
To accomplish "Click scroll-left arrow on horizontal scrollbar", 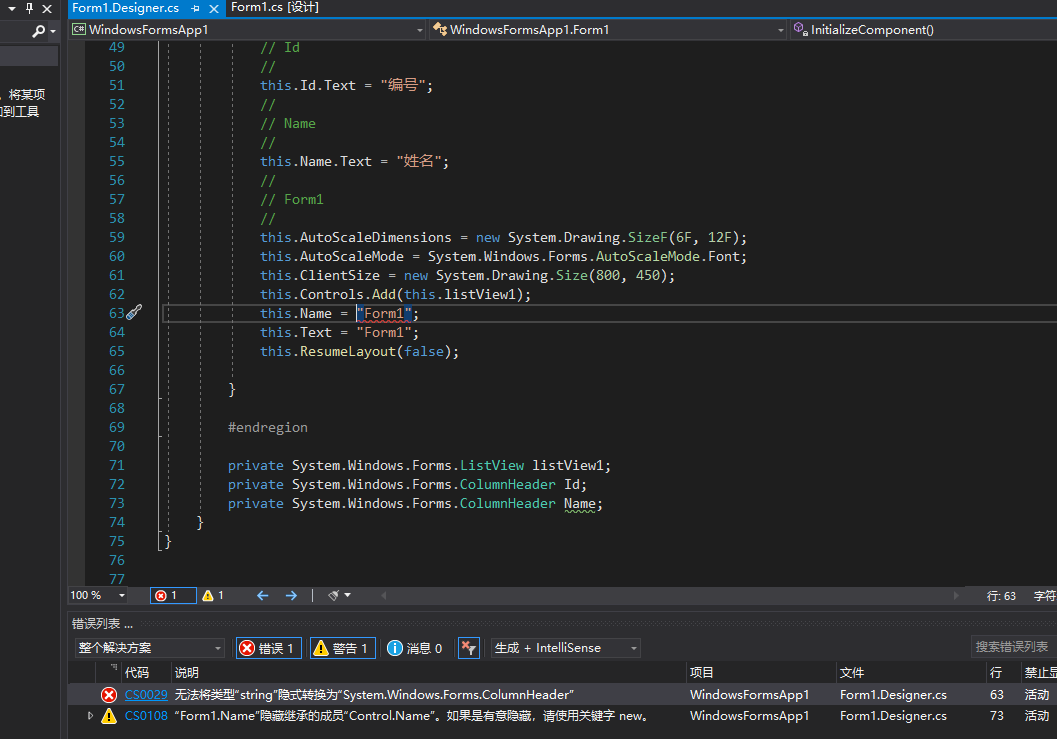I will point(384,595).
